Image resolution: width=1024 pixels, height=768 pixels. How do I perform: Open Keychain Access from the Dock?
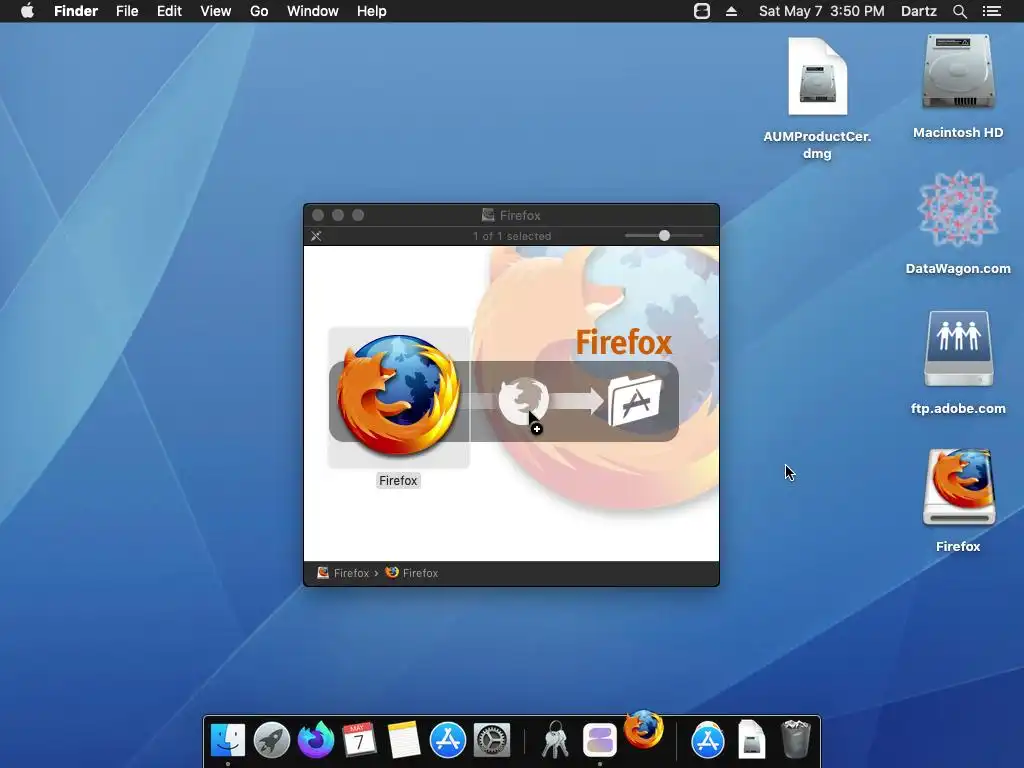point(555,740)
